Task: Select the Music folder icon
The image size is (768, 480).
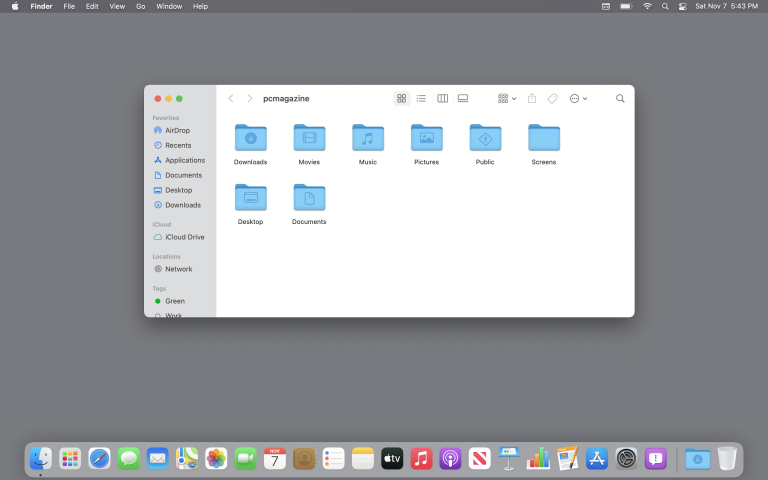Action: point(368,139)
